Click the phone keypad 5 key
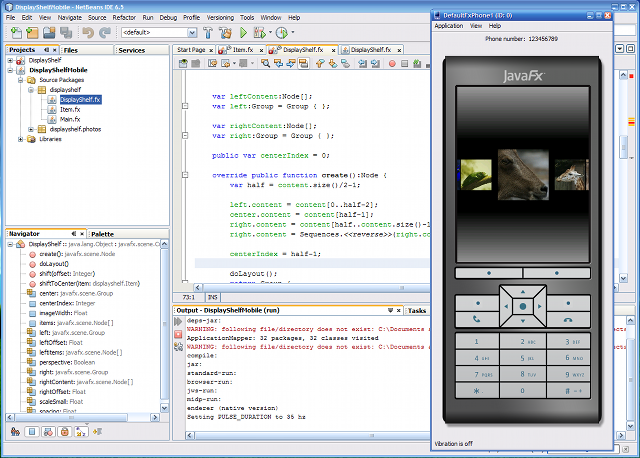The image size is (640, 458). [523, 358]
